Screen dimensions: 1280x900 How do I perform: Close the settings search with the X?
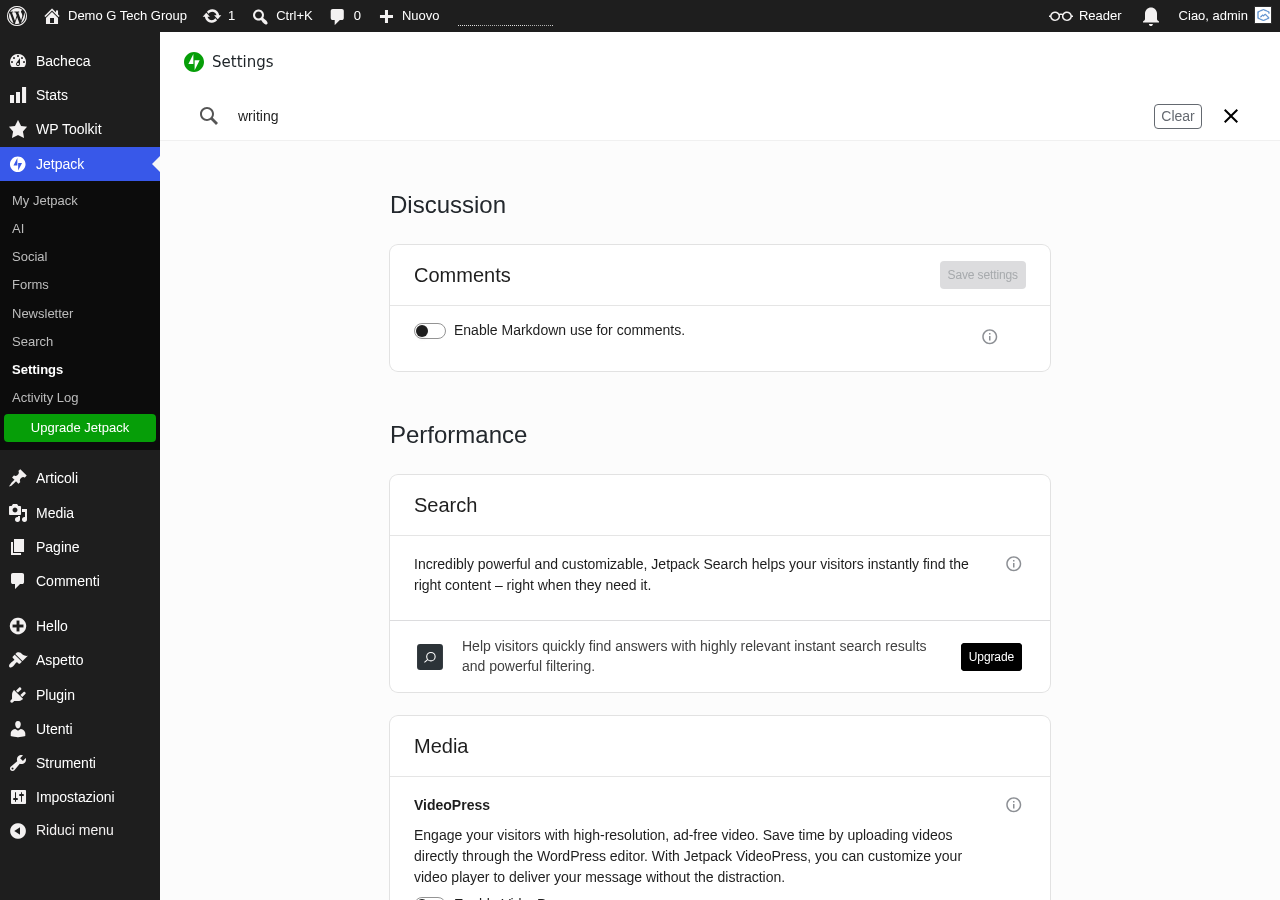(x=1231, y=116)
